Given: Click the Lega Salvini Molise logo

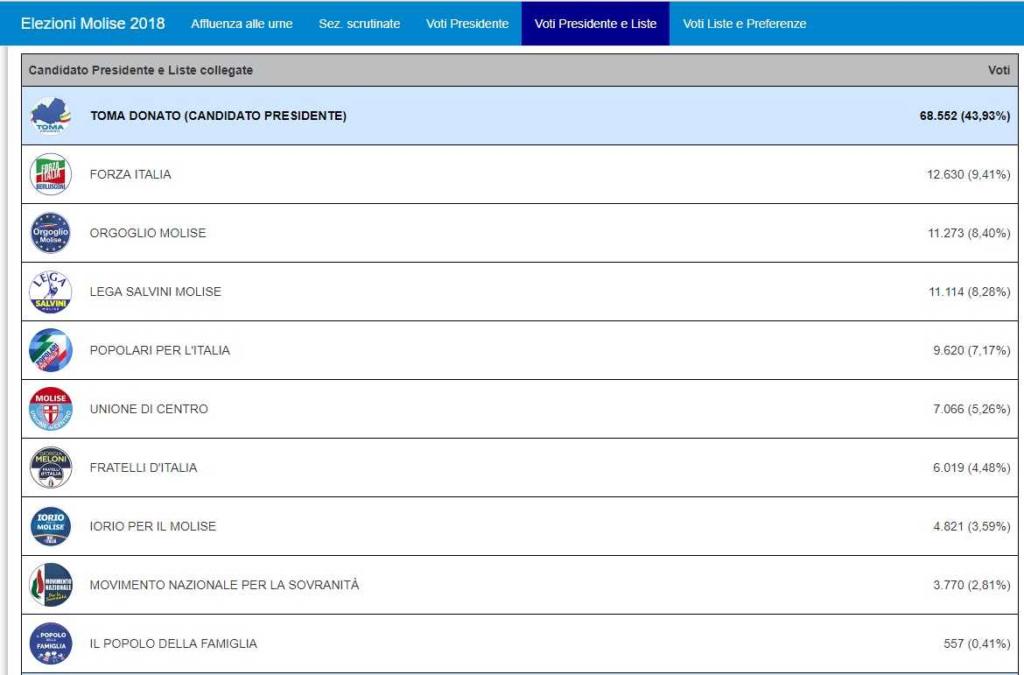Looking at the screenshot, I should pyautogui.click(x=50, y=292).
